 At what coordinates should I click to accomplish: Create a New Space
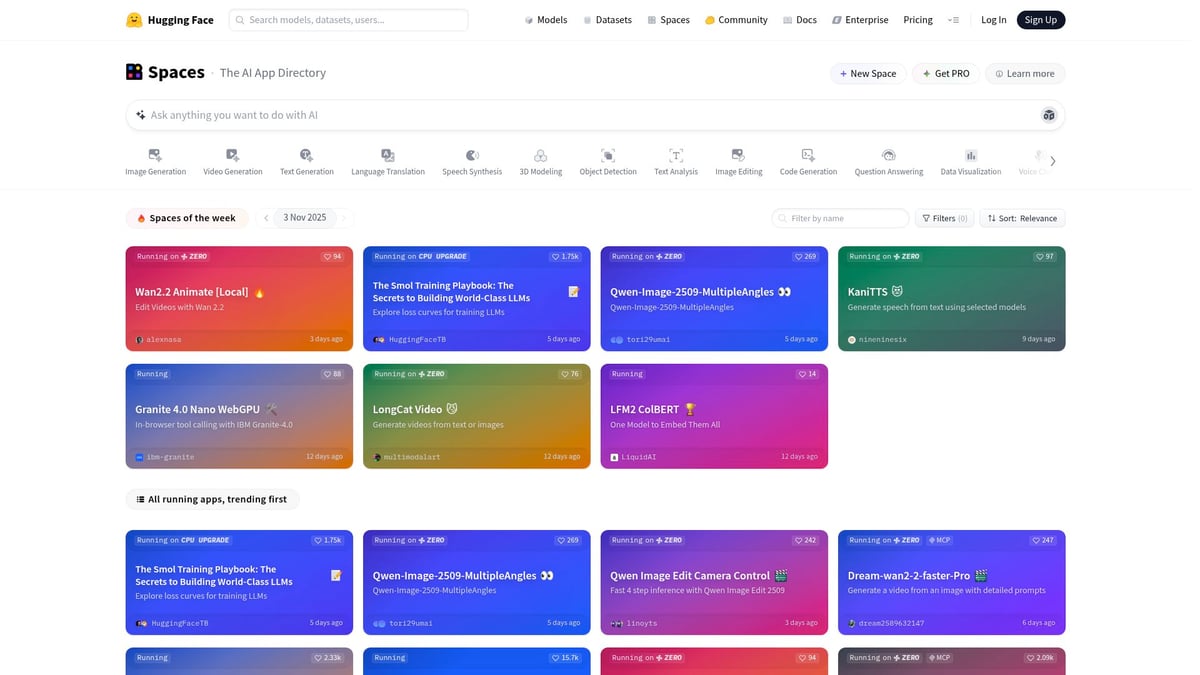867,73
